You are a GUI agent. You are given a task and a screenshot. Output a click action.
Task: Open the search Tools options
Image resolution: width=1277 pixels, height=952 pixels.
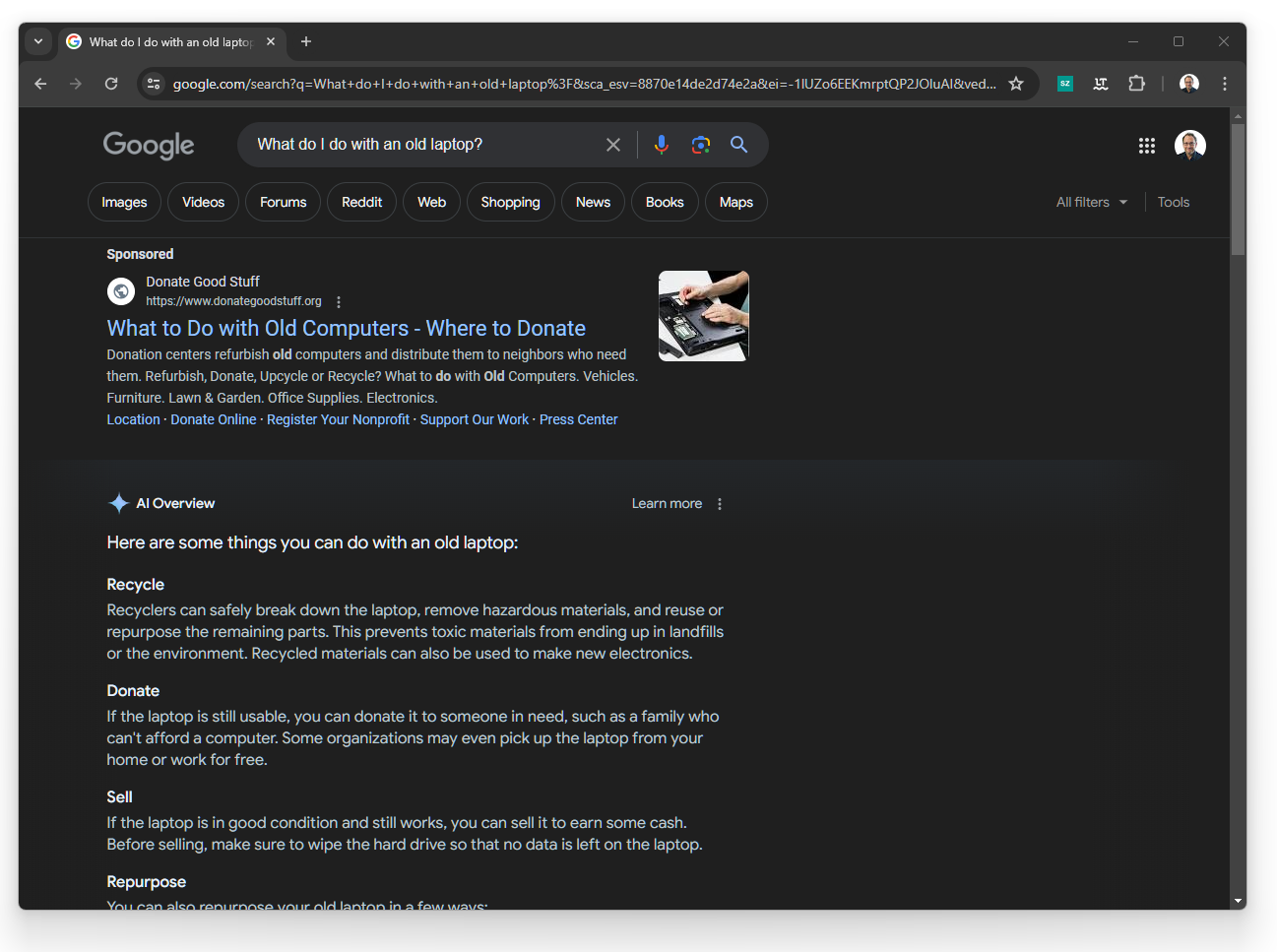[x=1174, y=202]
